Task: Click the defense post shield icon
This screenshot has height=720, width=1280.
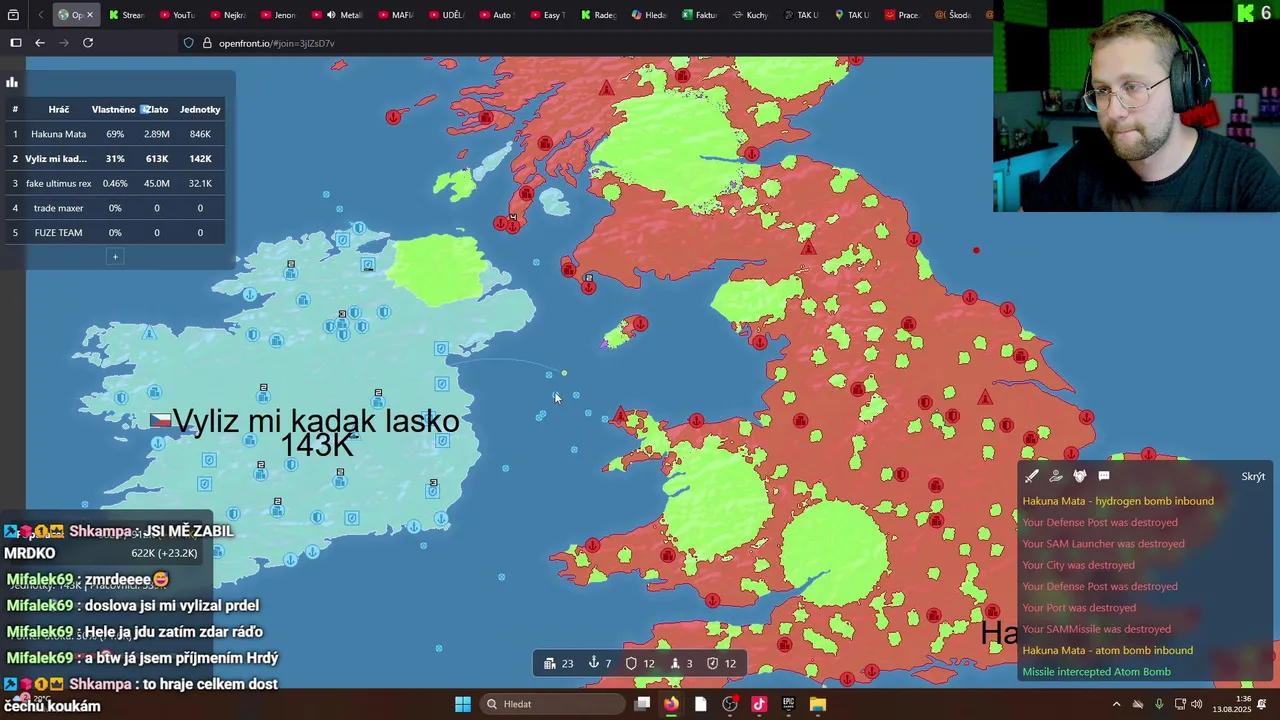Action: [x=631, y=663]
